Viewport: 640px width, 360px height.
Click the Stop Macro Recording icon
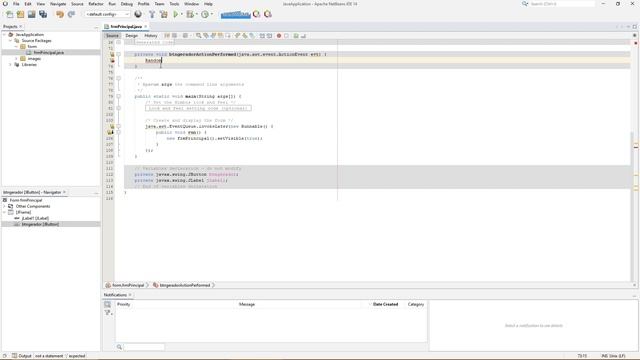(x=286, y=36)
